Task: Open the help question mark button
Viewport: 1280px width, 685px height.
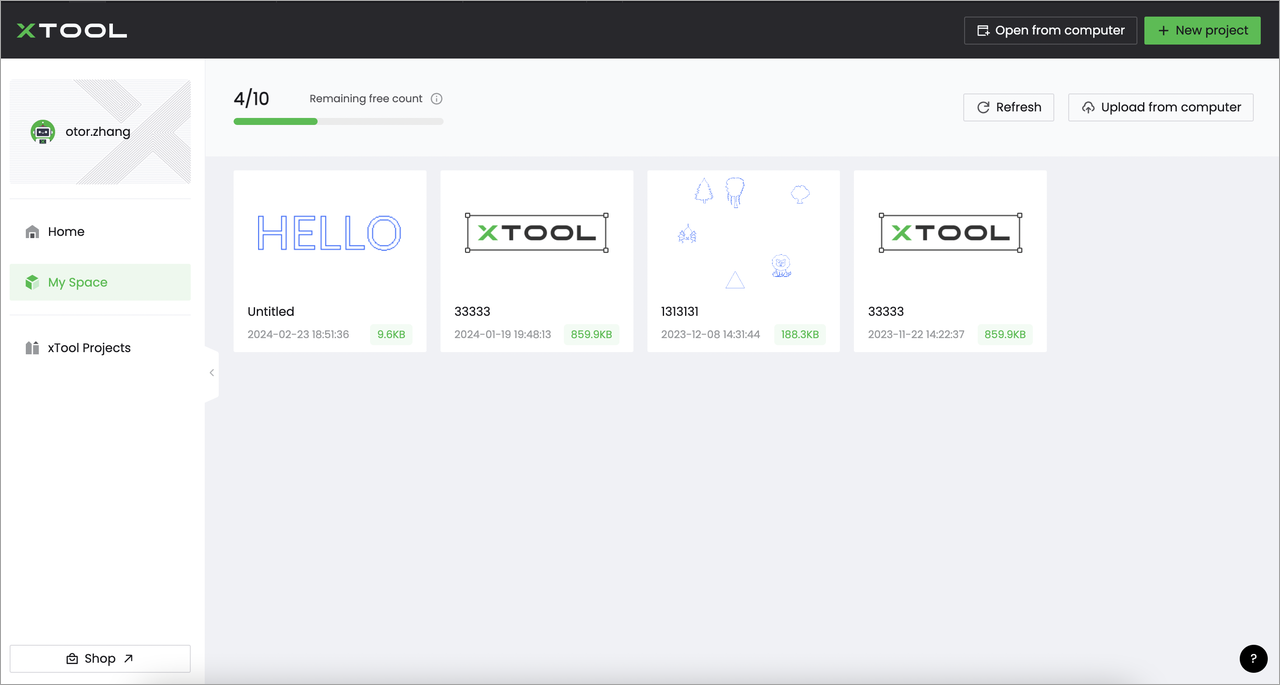Action: [1253, 658]
